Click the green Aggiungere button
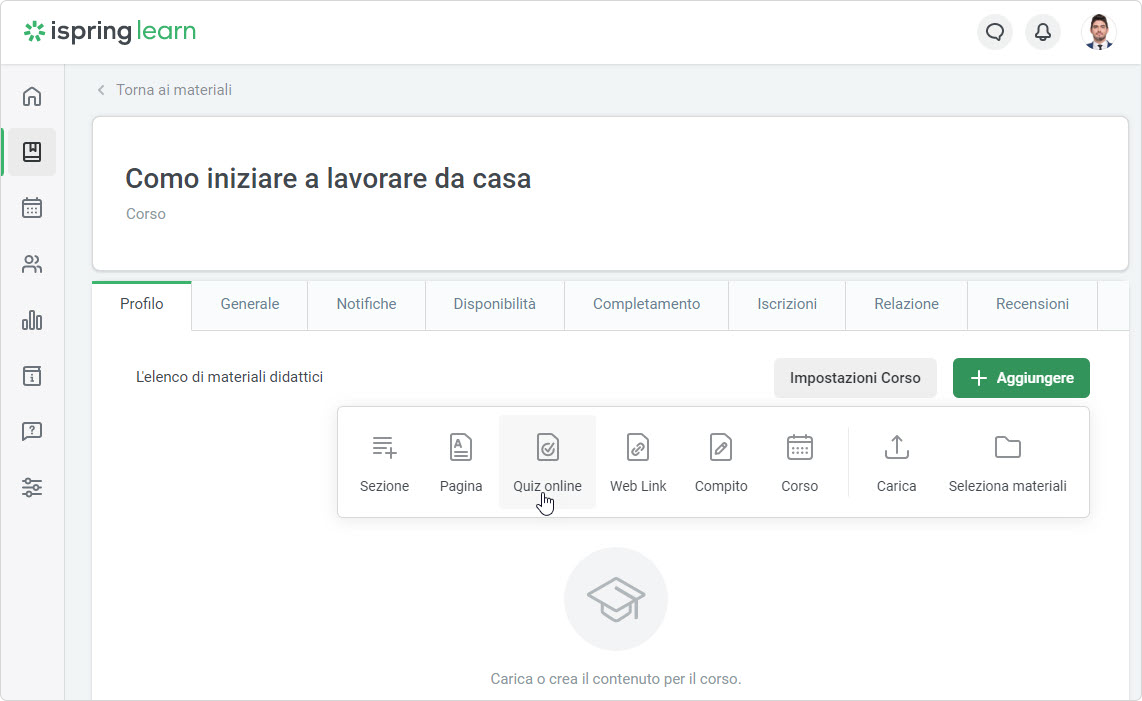 [1021, 378]
